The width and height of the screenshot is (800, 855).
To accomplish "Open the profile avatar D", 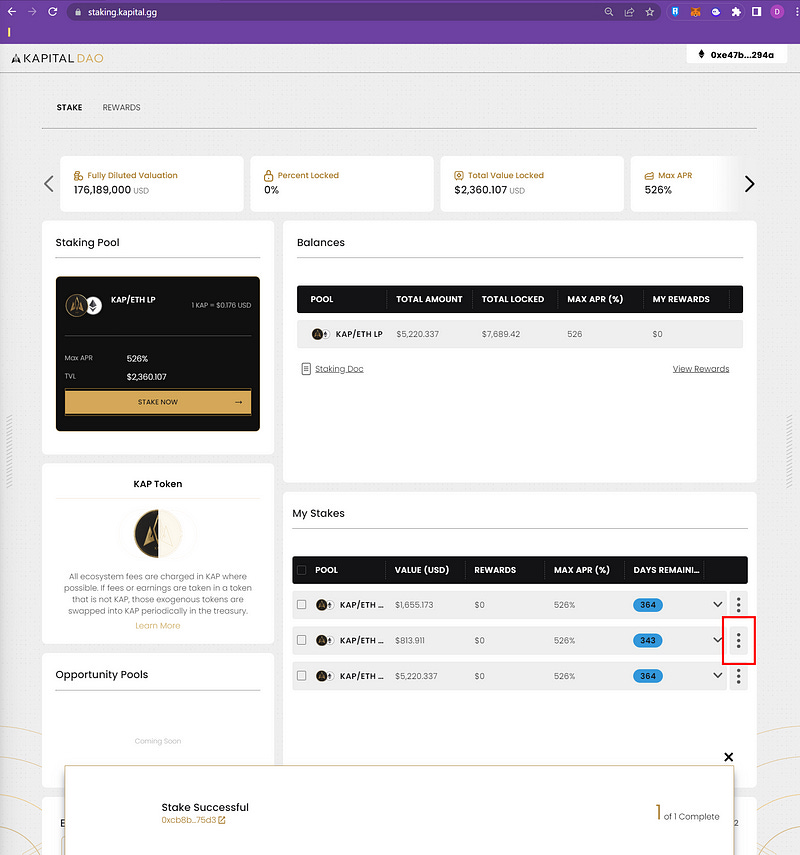I will tap(777, 12).
